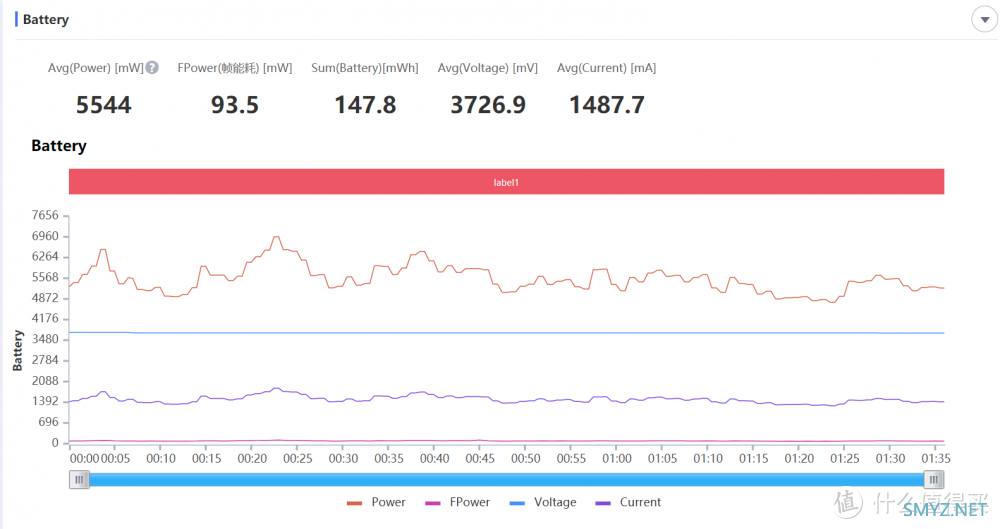Screen dimensions: 1000x529
Task: Toggle the Power series in legend
Action: [376, 503]
